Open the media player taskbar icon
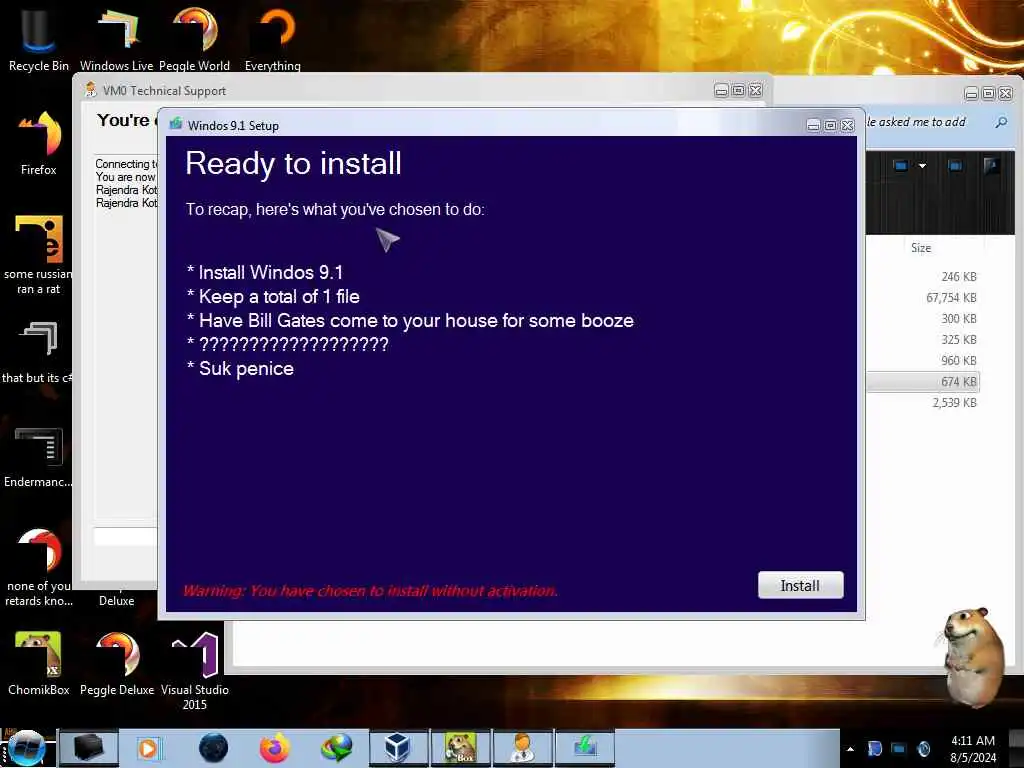 point(149,748)
